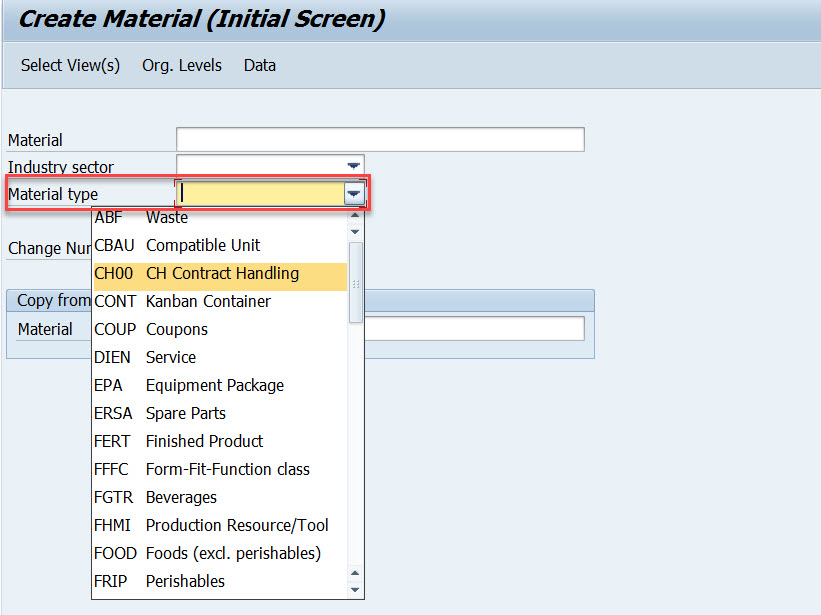Choose FFFC Form-Fit-Function class
This screenshot has width=821, height=615.
pyautogui.click(x=220, y=469)
